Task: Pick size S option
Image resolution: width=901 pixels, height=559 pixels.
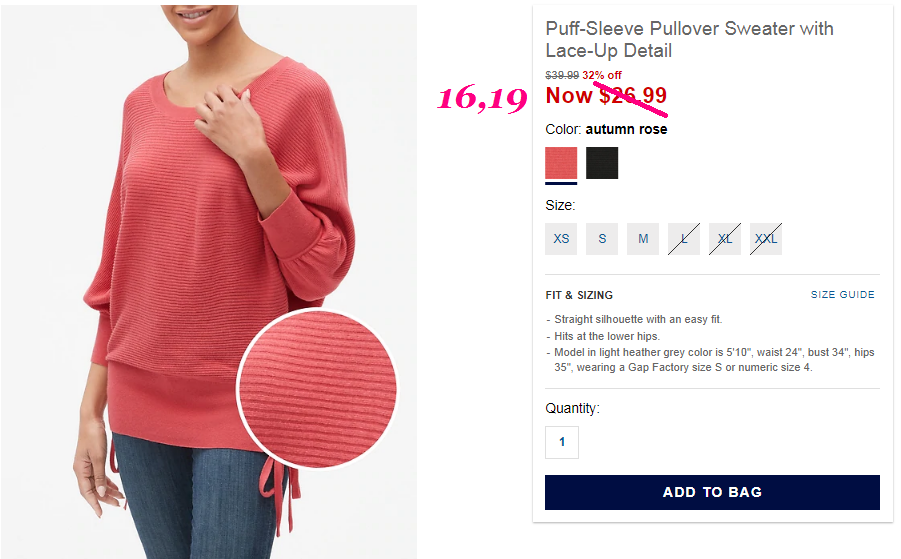Action: [602, 239]
